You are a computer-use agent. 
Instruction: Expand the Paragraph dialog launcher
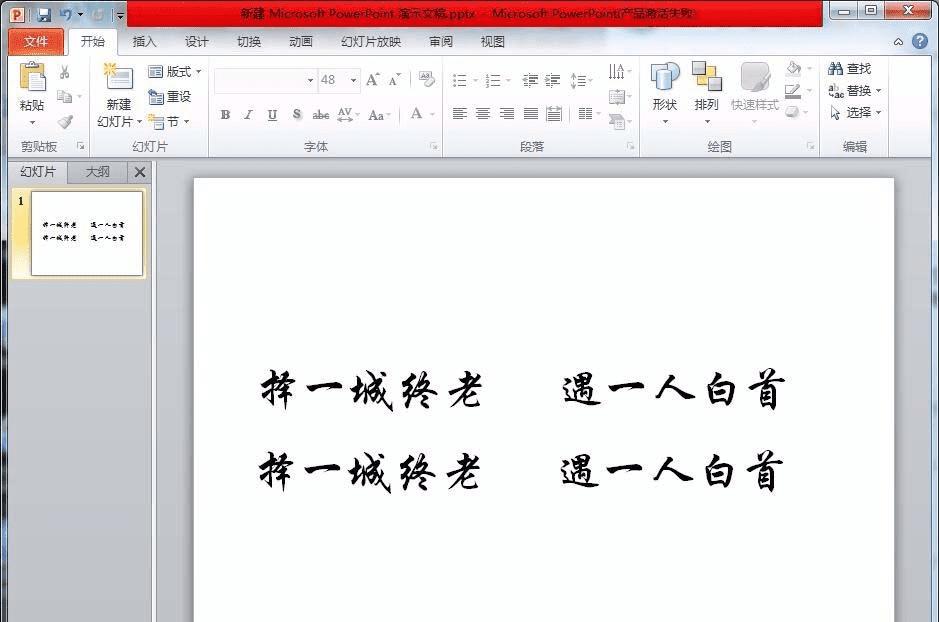click(631, 146)
